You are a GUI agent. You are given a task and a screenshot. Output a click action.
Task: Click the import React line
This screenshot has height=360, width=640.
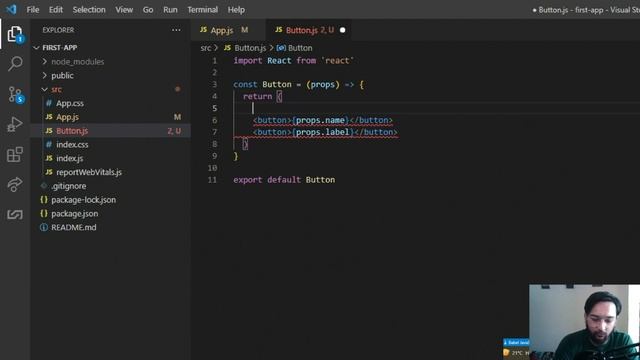(293, 60)
